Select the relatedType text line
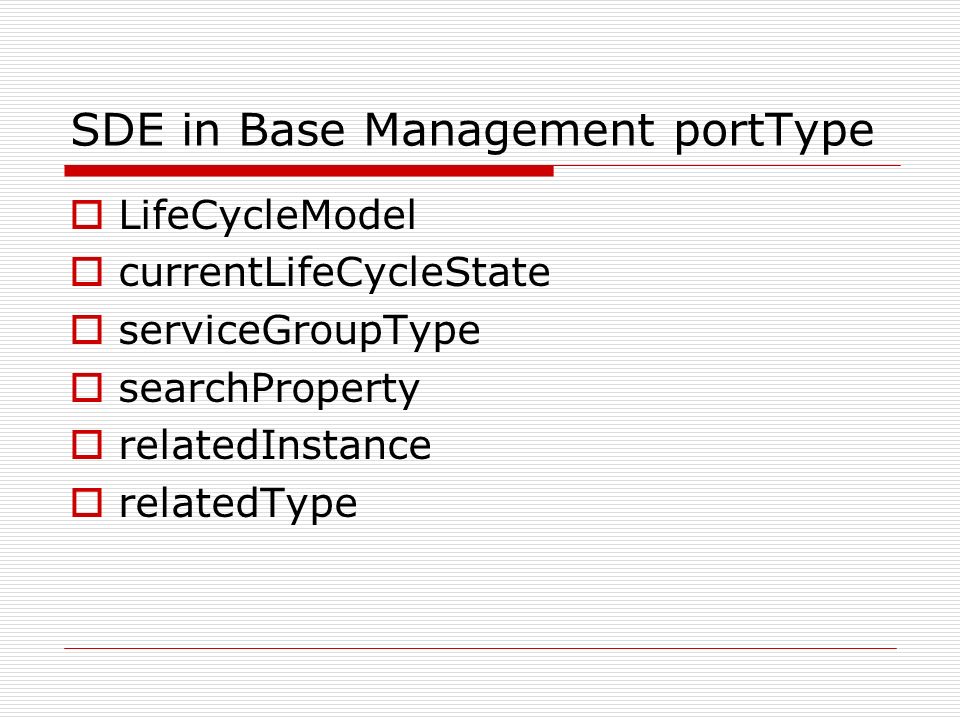Screen dimensions: 960x720 pos(238,504)
